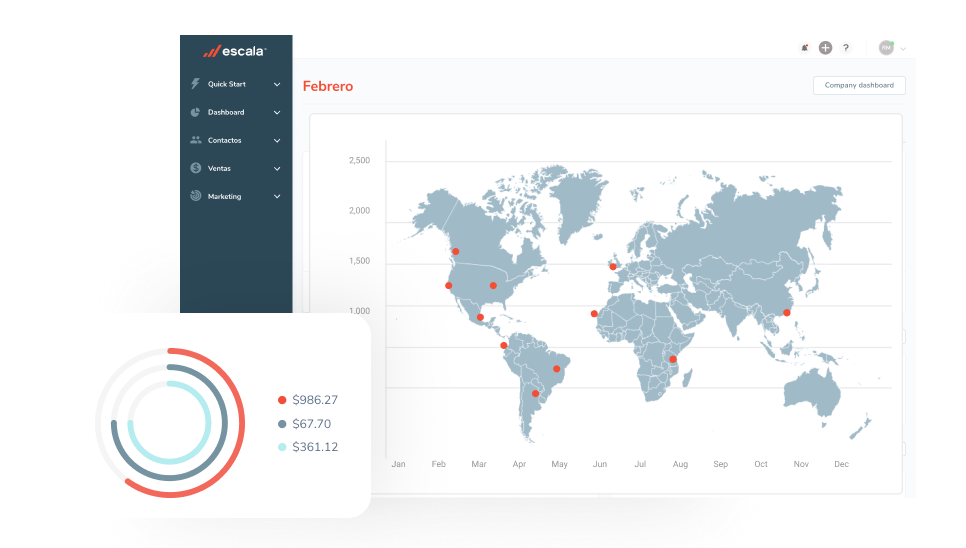Select the $986.27 legend value
Image resolution: width=966 pixels, height=548 pixels.
(x=315, y=400)
